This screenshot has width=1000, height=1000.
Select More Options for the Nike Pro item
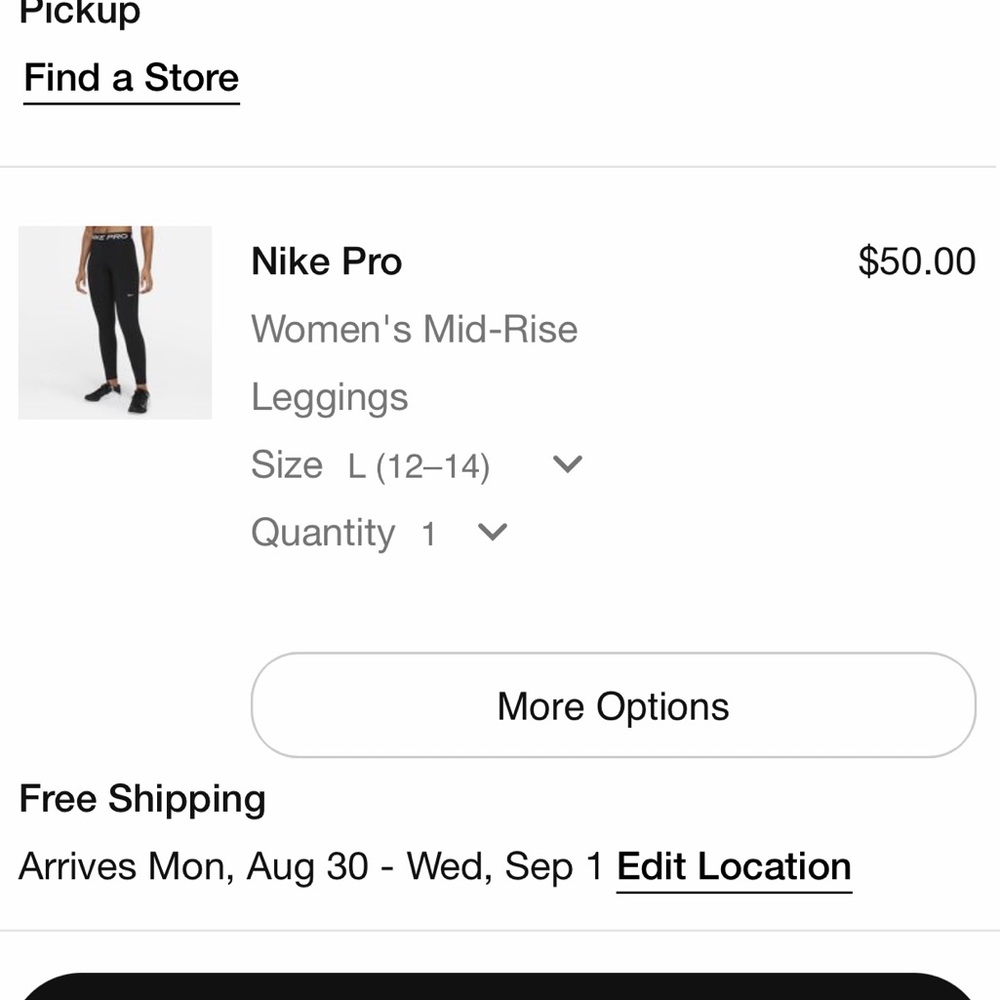pos(611,705)
